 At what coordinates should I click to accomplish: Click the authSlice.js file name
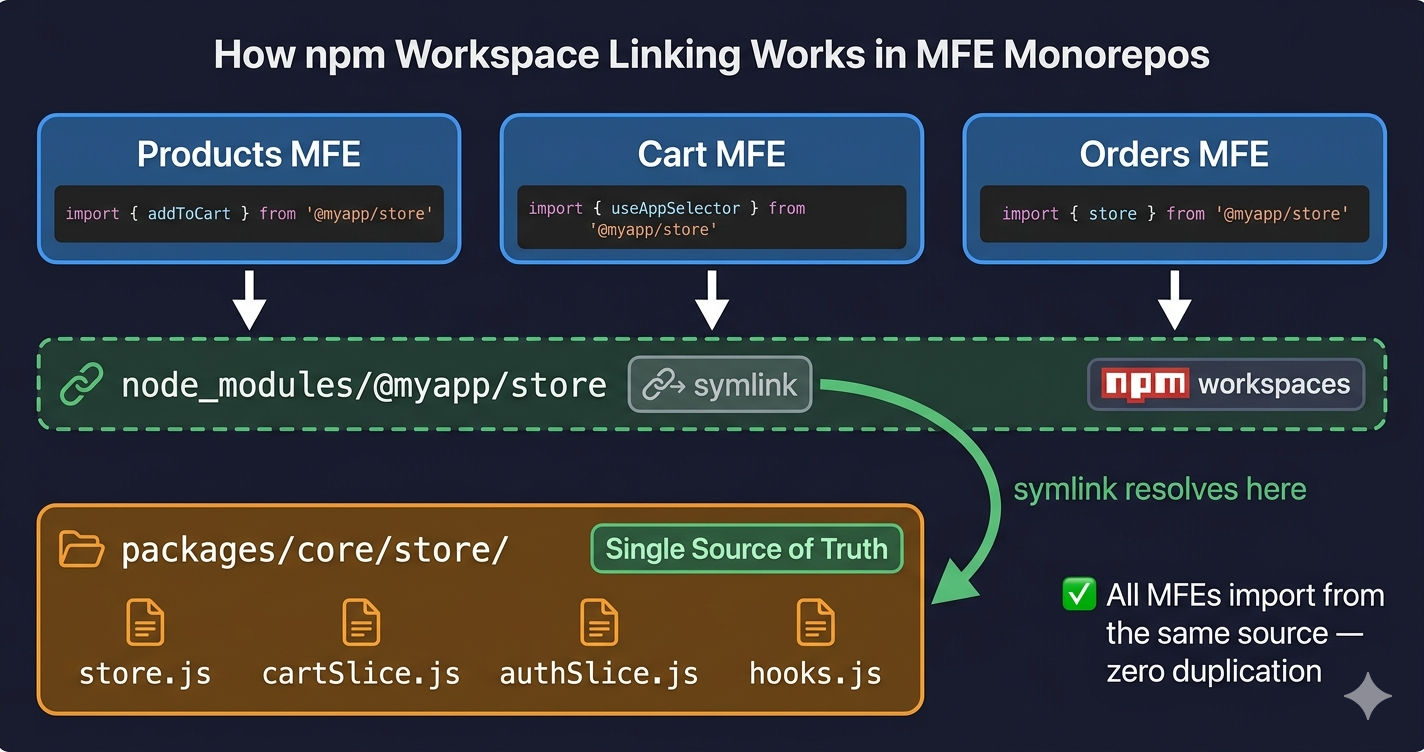click(x=599, y=673)
